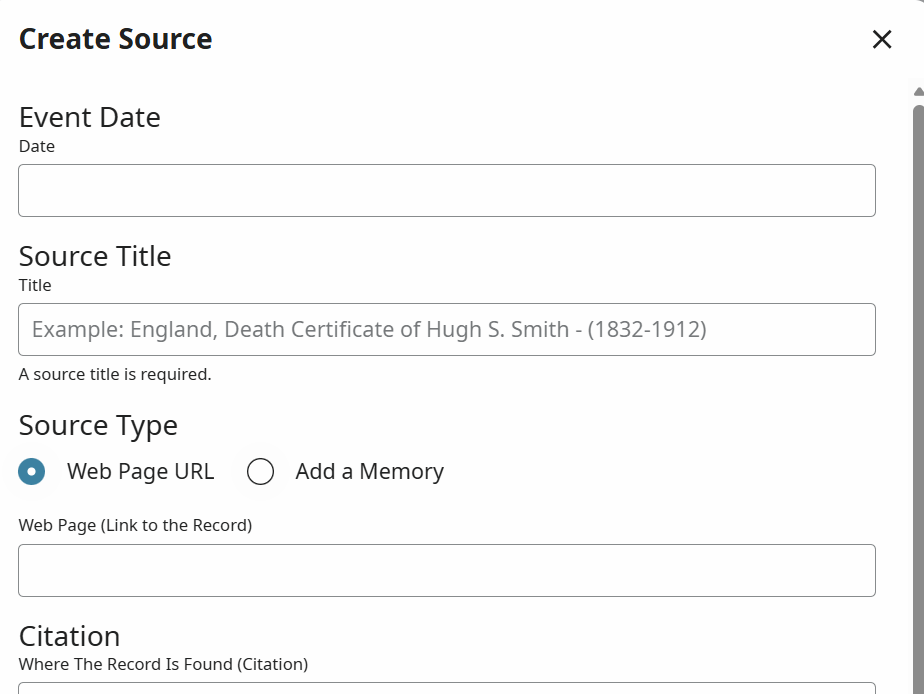Click the 'A source title is required.' message

click(x=115, y=375)
